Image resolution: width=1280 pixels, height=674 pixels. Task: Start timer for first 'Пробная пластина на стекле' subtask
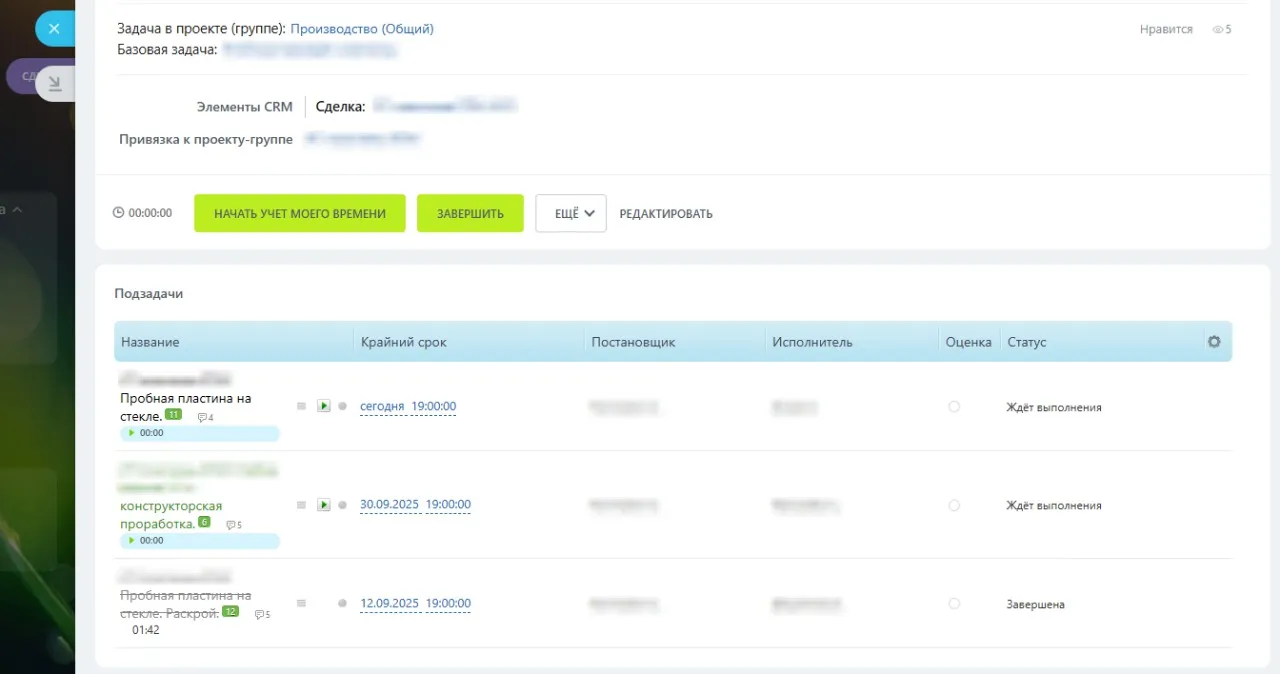323,406
